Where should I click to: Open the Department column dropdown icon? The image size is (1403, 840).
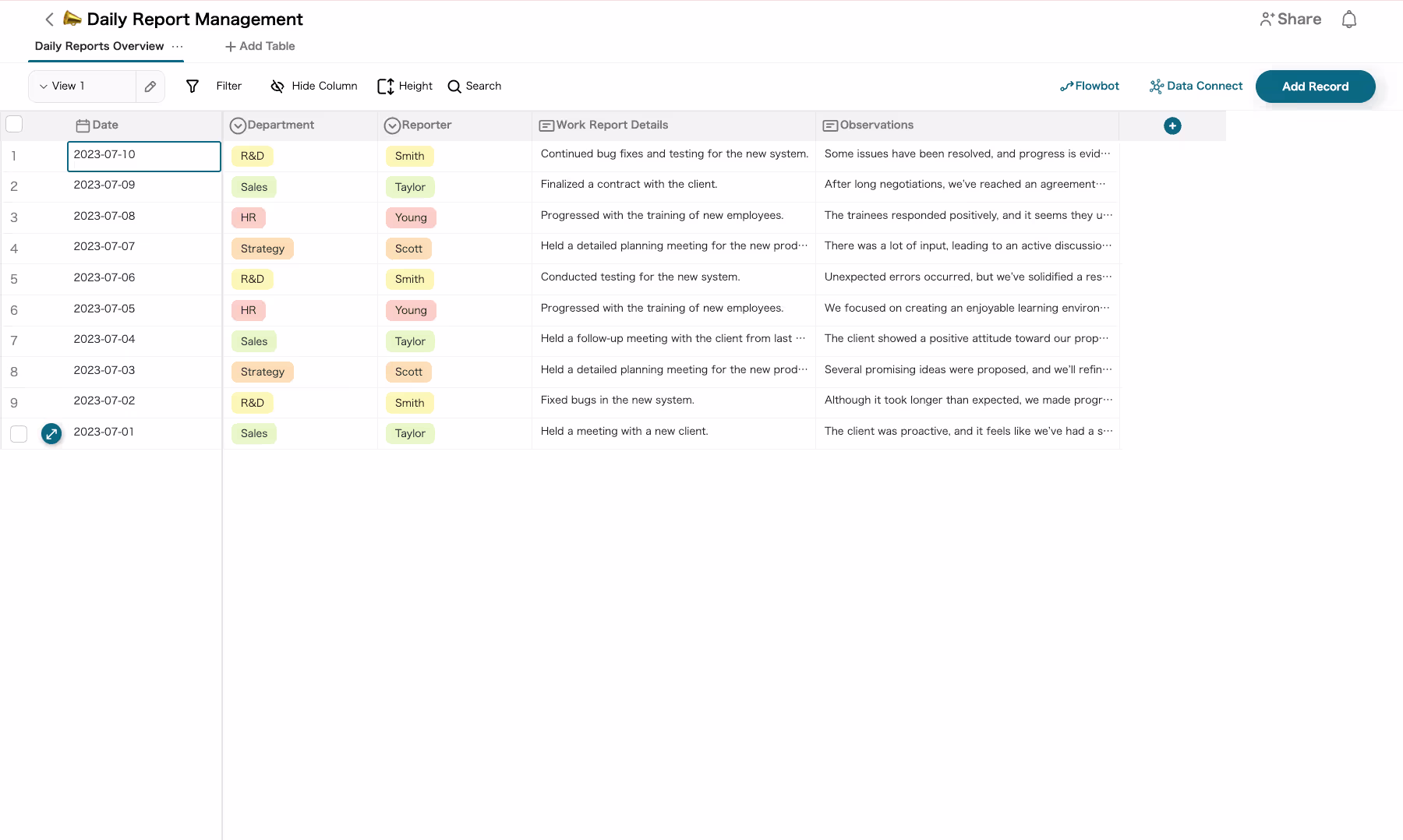tap(238, 125)
